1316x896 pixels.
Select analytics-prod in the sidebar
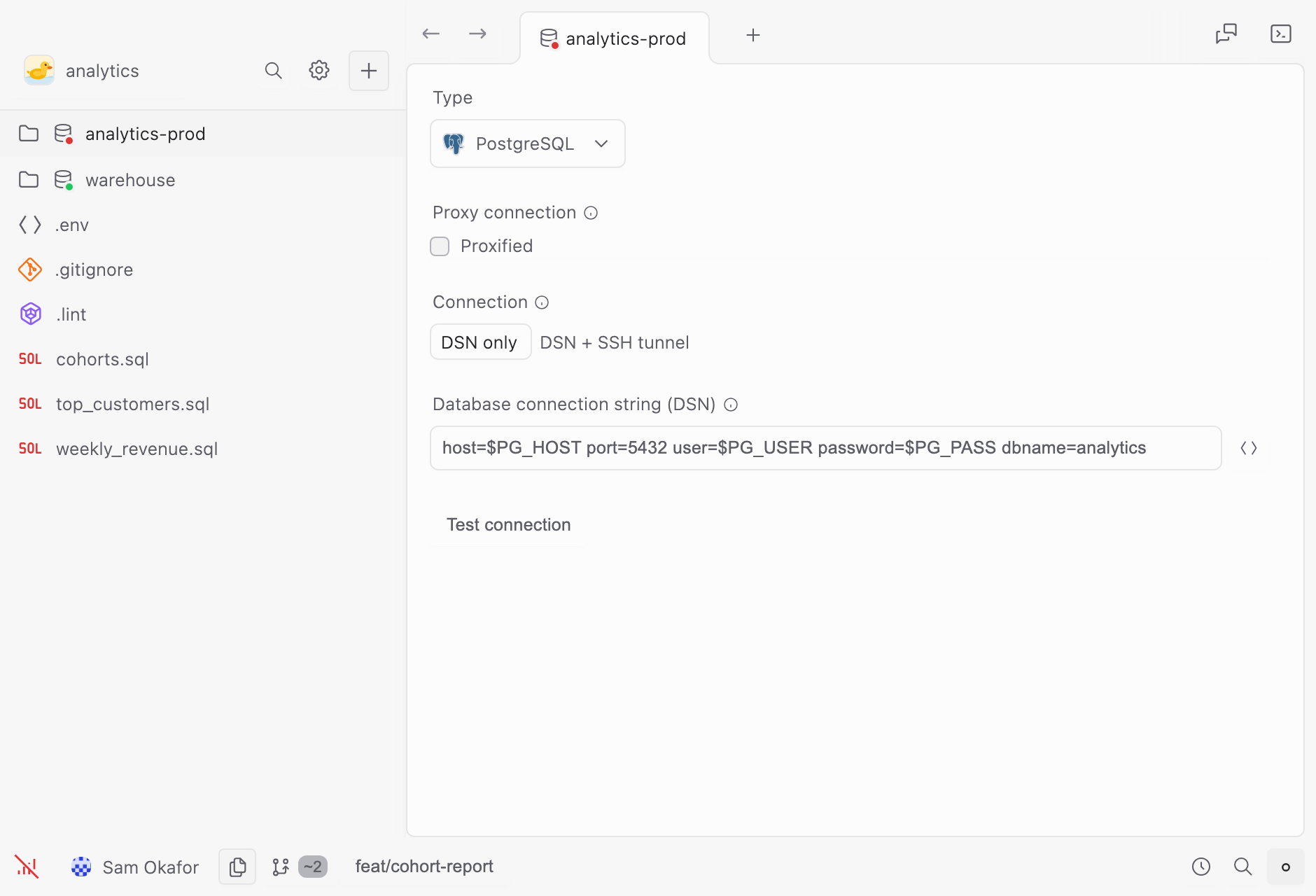click(203, 134)
